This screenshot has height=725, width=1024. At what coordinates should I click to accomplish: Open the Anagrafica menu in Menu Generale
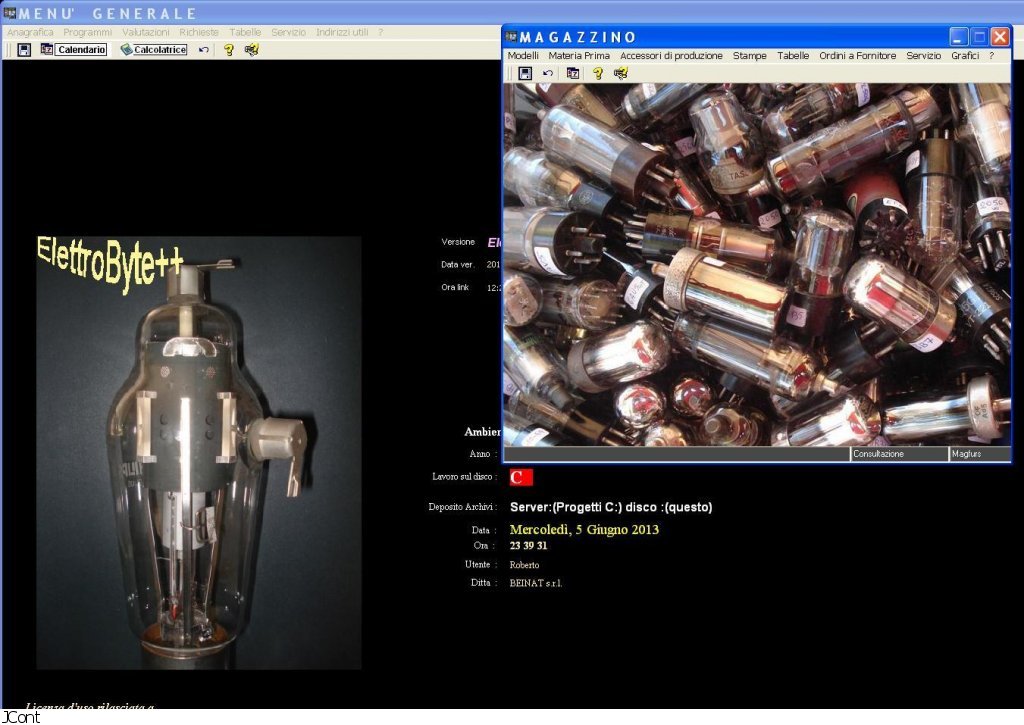tap(30, 32)
